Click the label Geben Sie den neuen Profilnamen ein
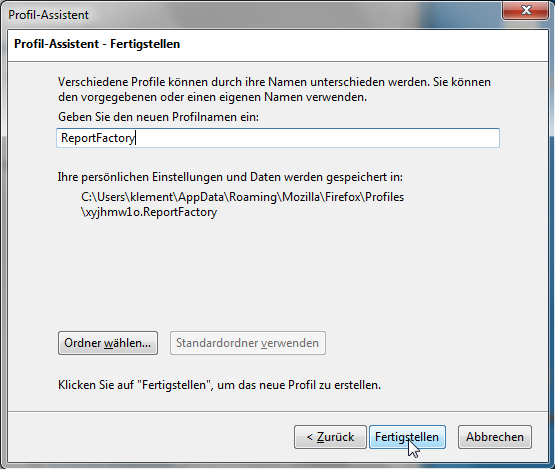The height and width of the screenshot is (469, 555). [158, 117]
